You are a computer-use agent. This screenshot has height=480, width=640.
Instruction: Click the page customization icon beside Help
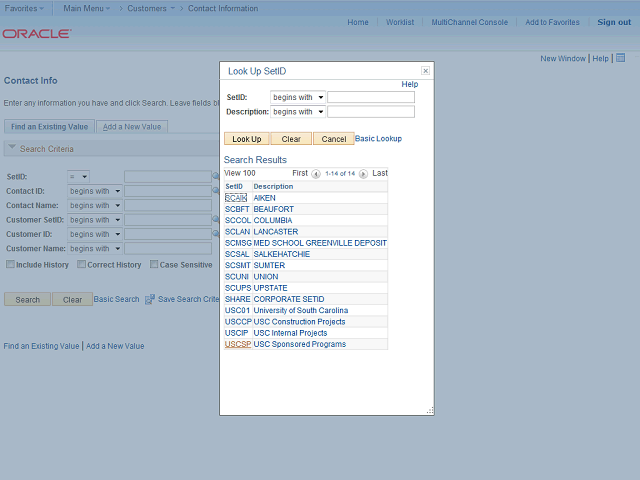[x=620, y=58]
